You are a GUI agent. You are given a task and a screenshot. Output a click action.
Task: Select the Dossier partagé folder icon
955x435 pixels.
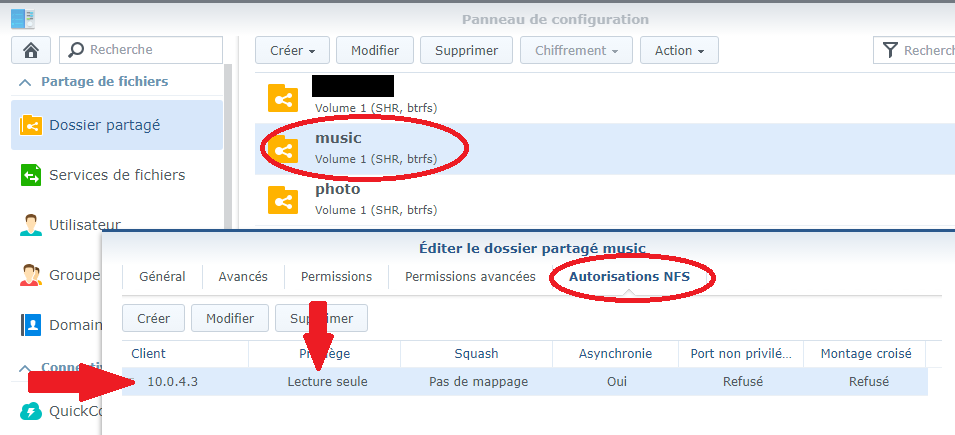click(x=31, y=125)
